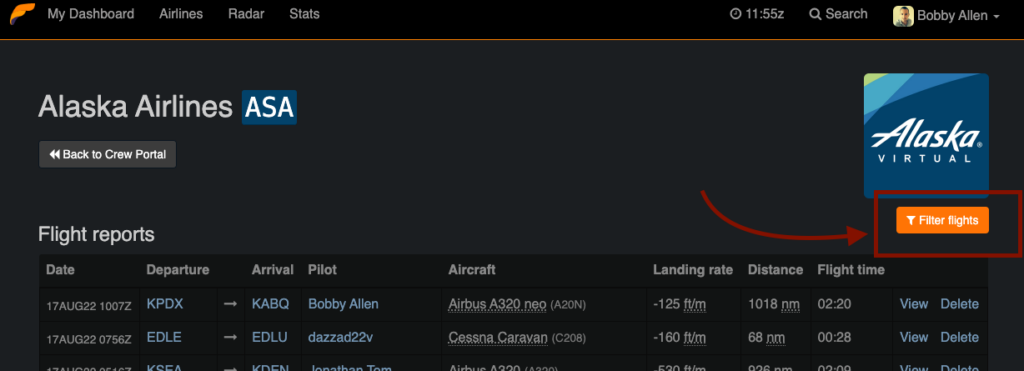Open EDLU arrival airport link
This screenshot has width=1024, height=371.
[270, 337]
